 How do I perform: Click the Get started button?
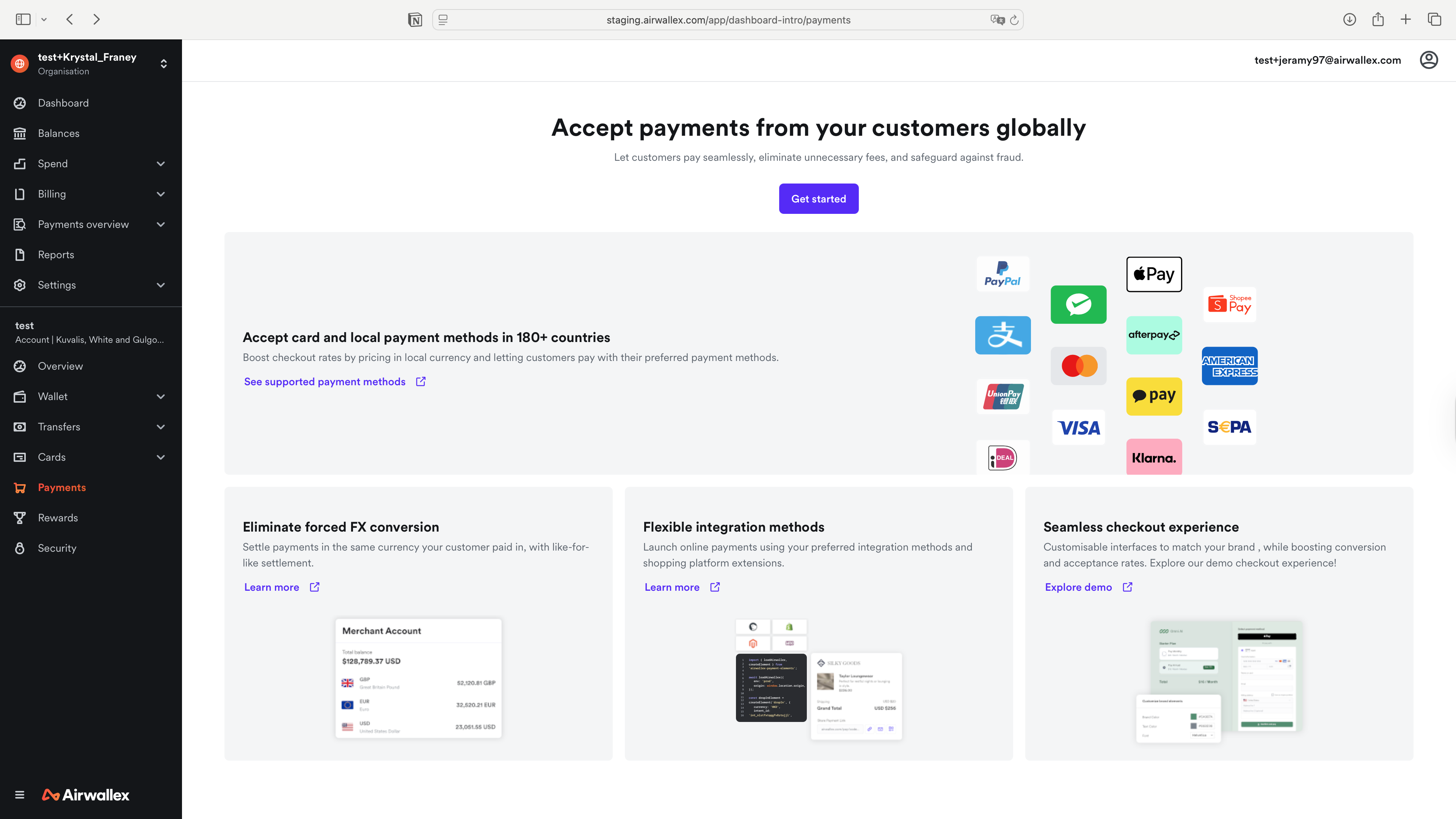coord(818,199)
